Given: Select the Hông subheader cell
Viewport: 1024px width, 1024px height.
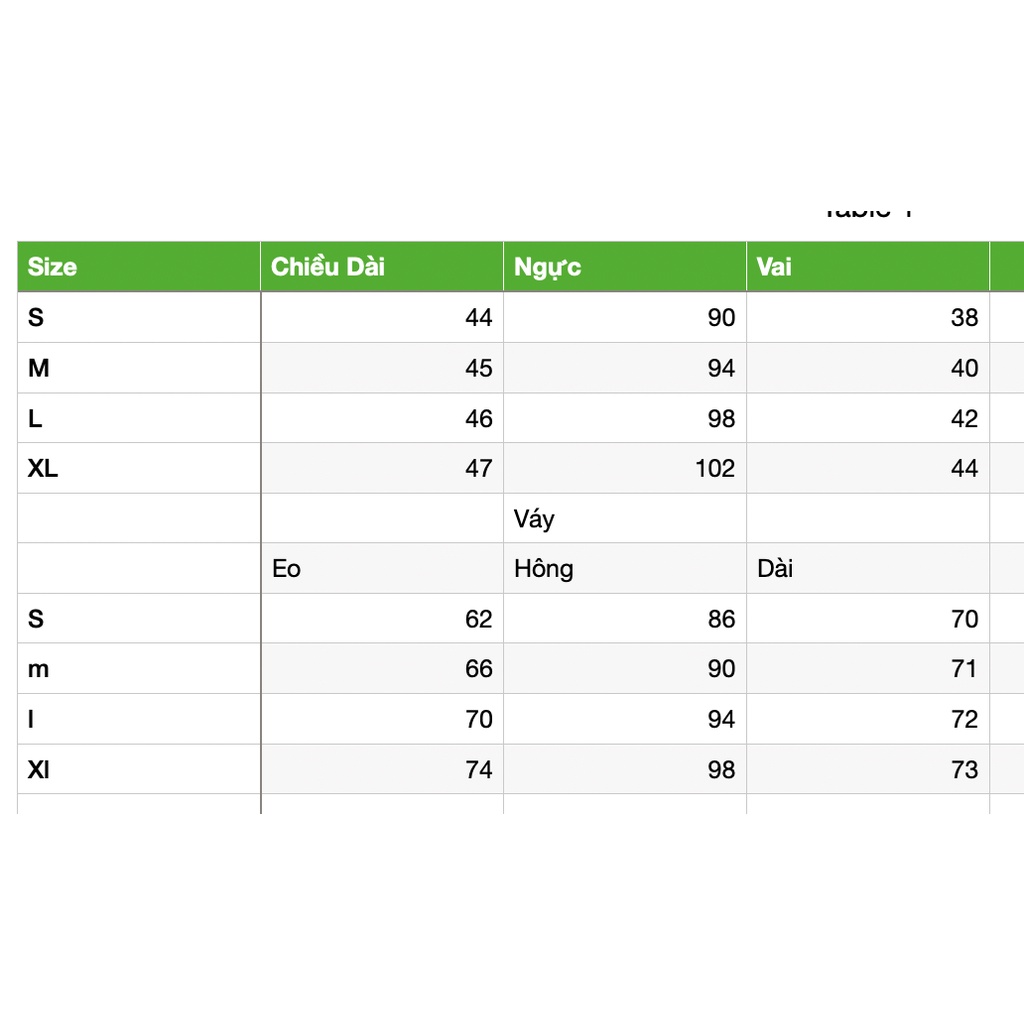Looking at the screenshot, I should coord(625,568).
